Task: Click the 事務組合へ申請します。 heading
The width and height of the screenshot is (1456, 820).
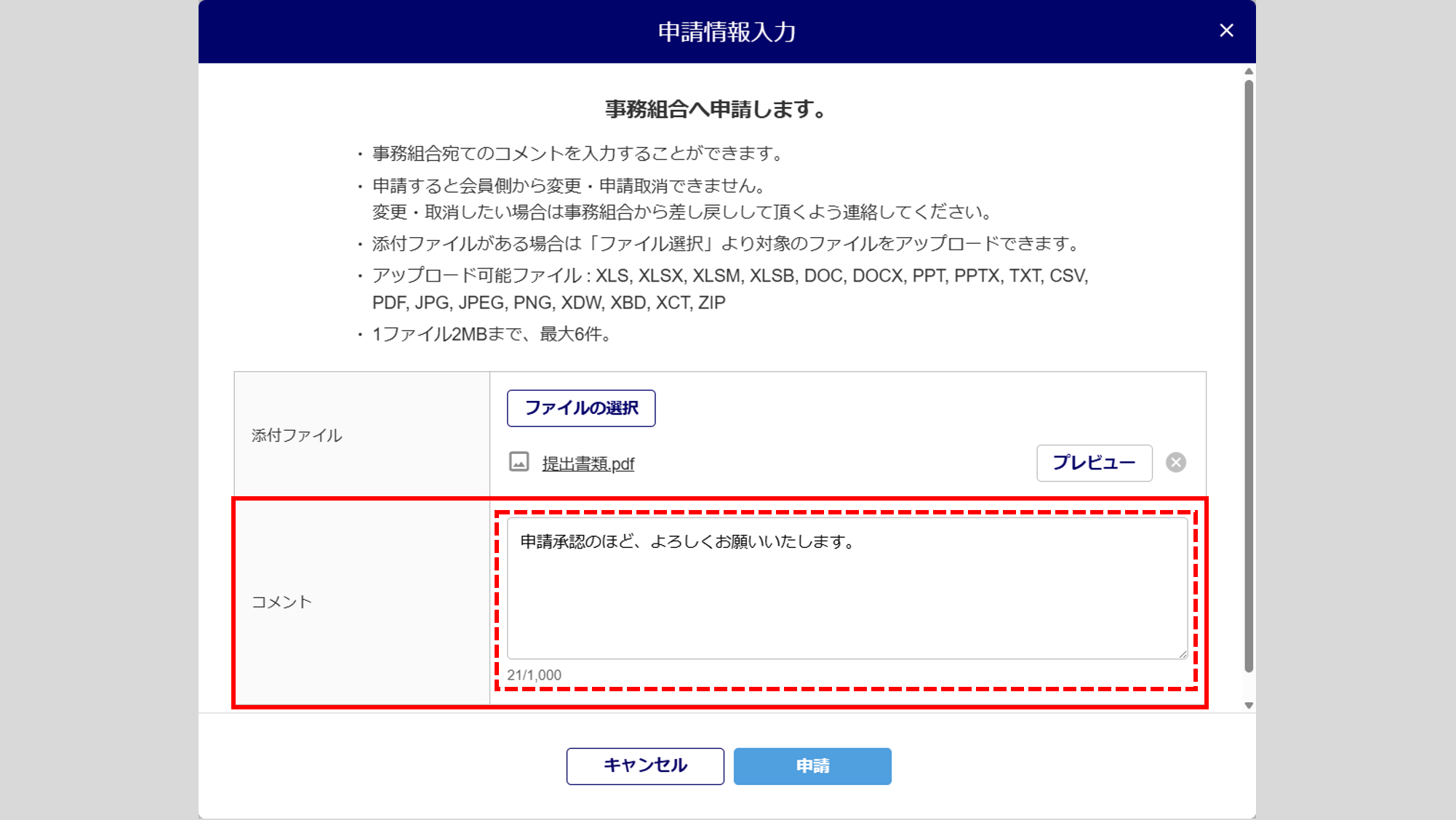Action: tap(716, 110)
